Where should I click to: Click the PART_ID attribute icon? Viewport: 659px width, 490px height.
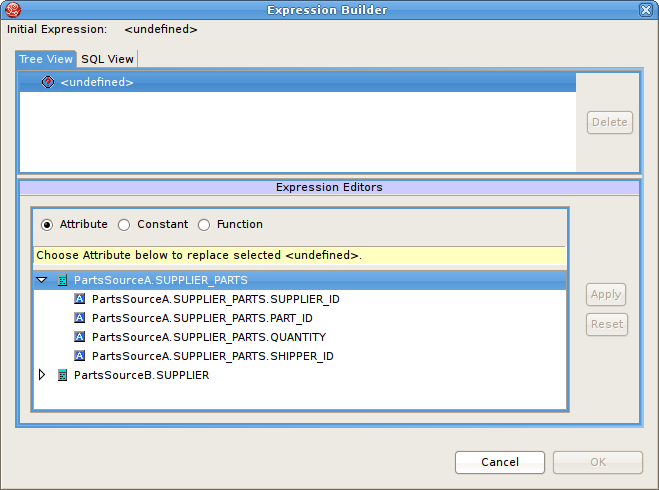pos(80,318)
